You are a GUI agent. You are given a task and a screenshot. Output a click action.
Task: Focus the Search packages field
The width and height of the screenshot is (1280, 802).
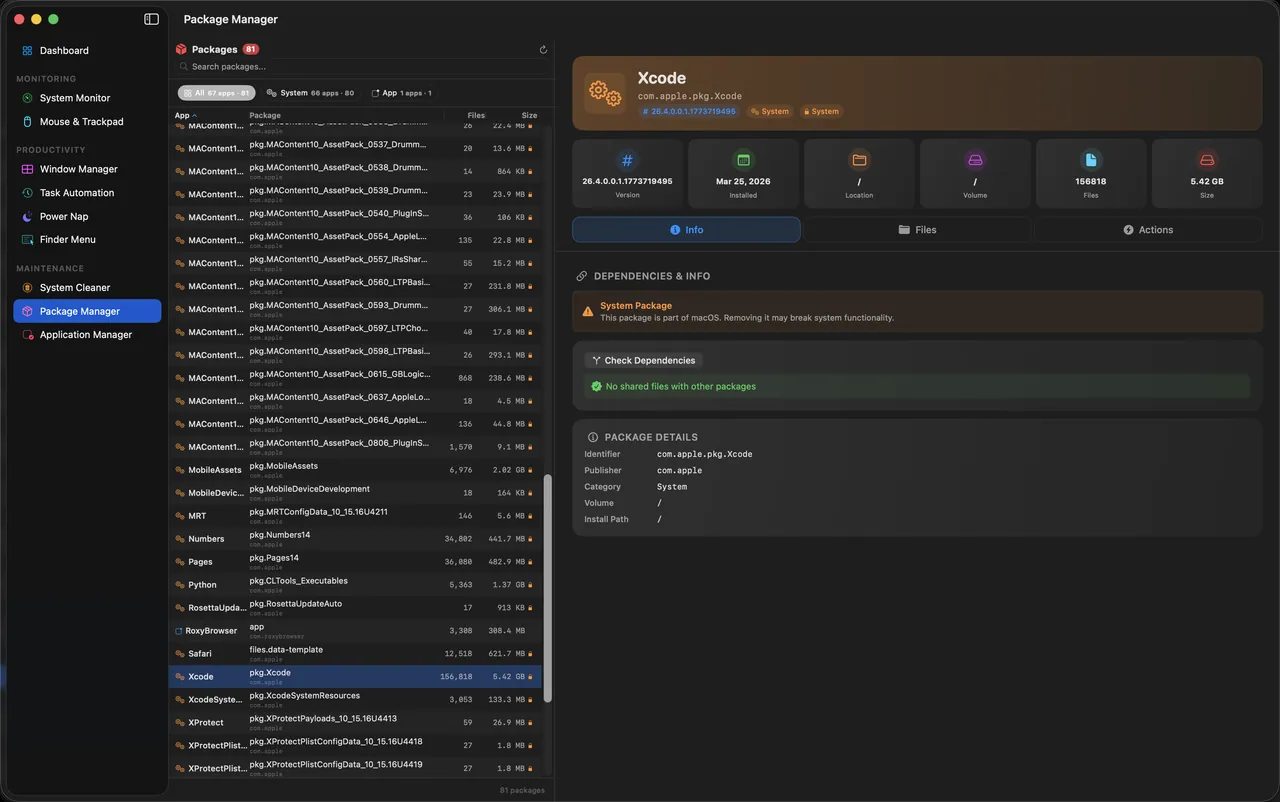[362, 67]
